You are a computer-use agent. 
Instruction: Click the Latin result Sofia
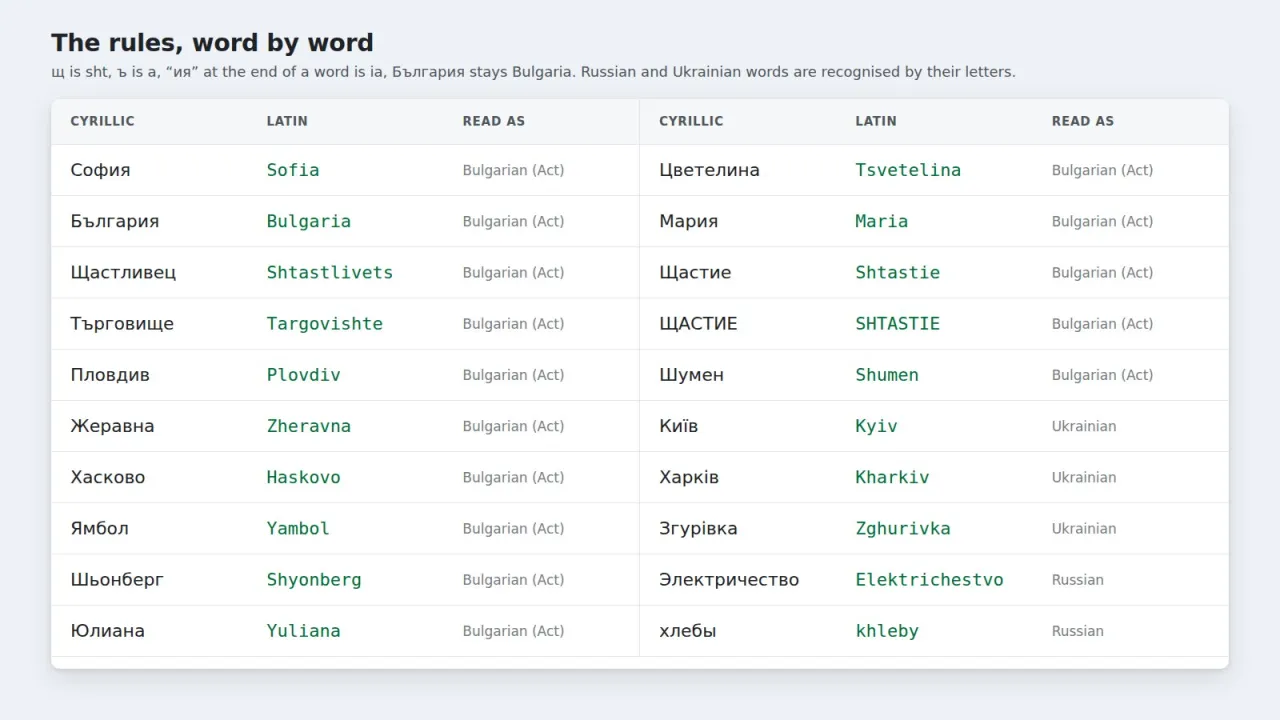[293, 170]
